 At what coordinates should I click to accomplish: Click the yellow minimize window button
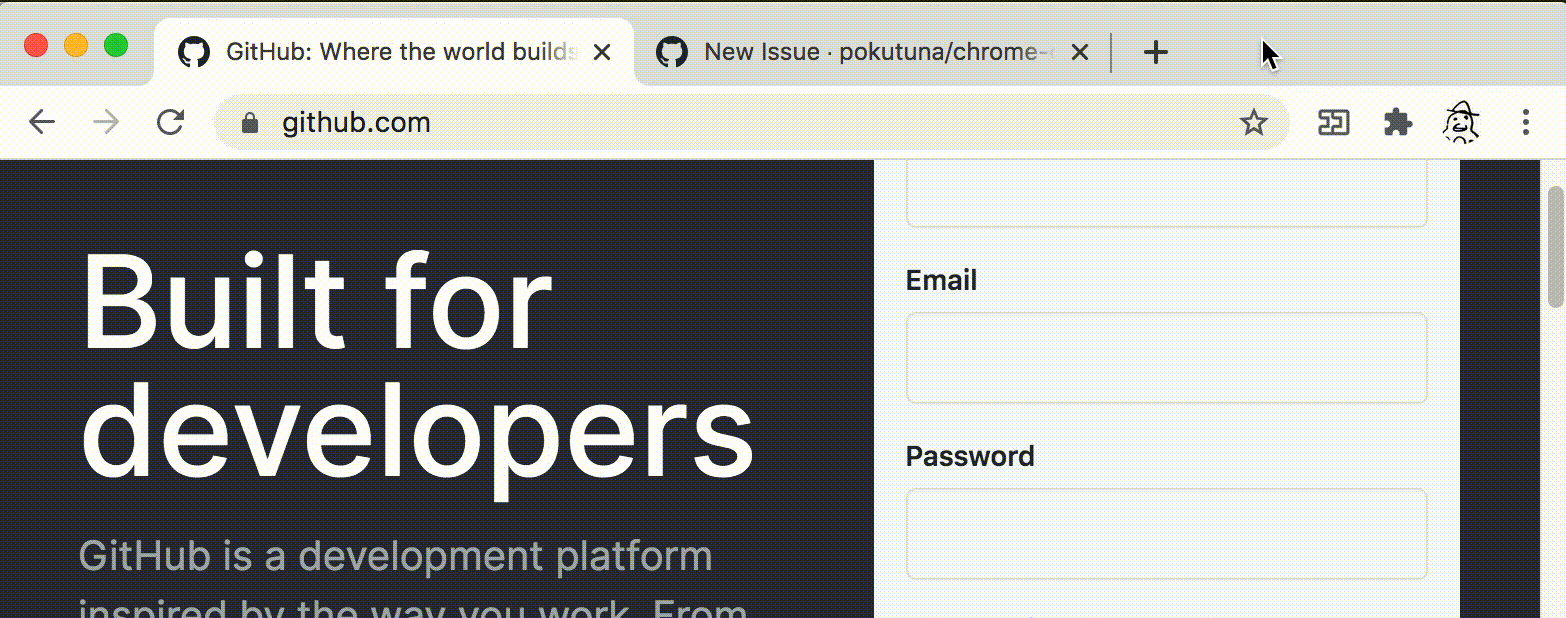(76, 45)
